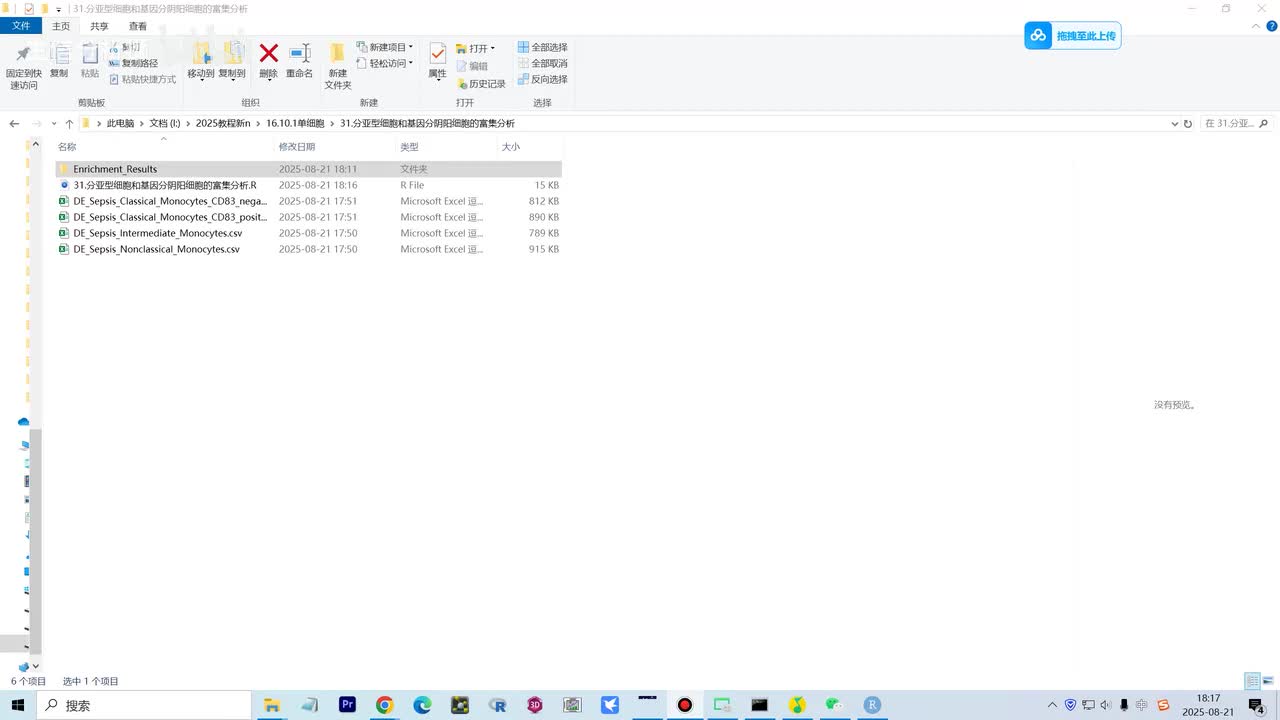Open the recent locations dropdown arrow

tap(54, 124)
